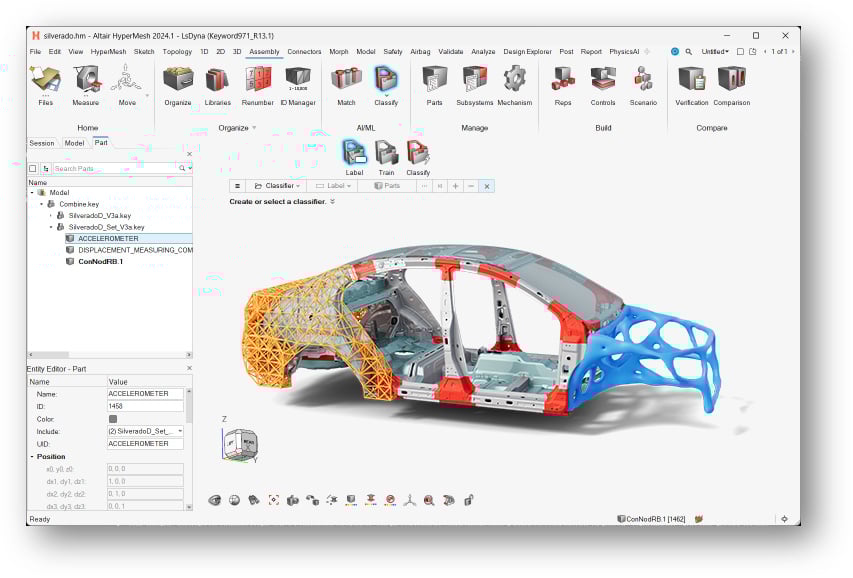853x578 pixels.
Task: Open the Include dropdown in Entity Editor
Action: point(181,431)
